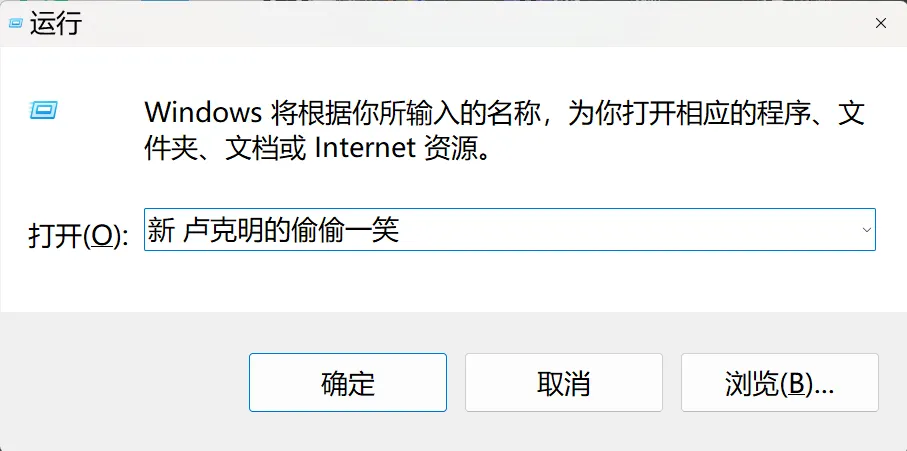Viewport: 907px width, 451px height.
Task: Click the 打开(O): label
Action: [x=78, y=235]
